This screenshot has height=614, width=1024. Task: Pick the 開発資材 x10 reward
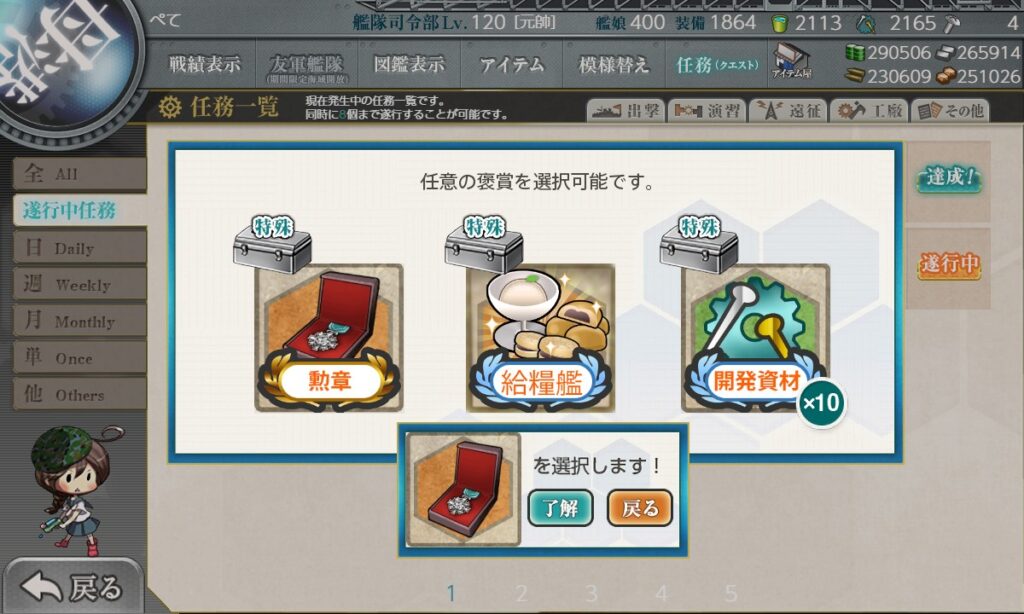pyautogui.click(x=756, y=338)
